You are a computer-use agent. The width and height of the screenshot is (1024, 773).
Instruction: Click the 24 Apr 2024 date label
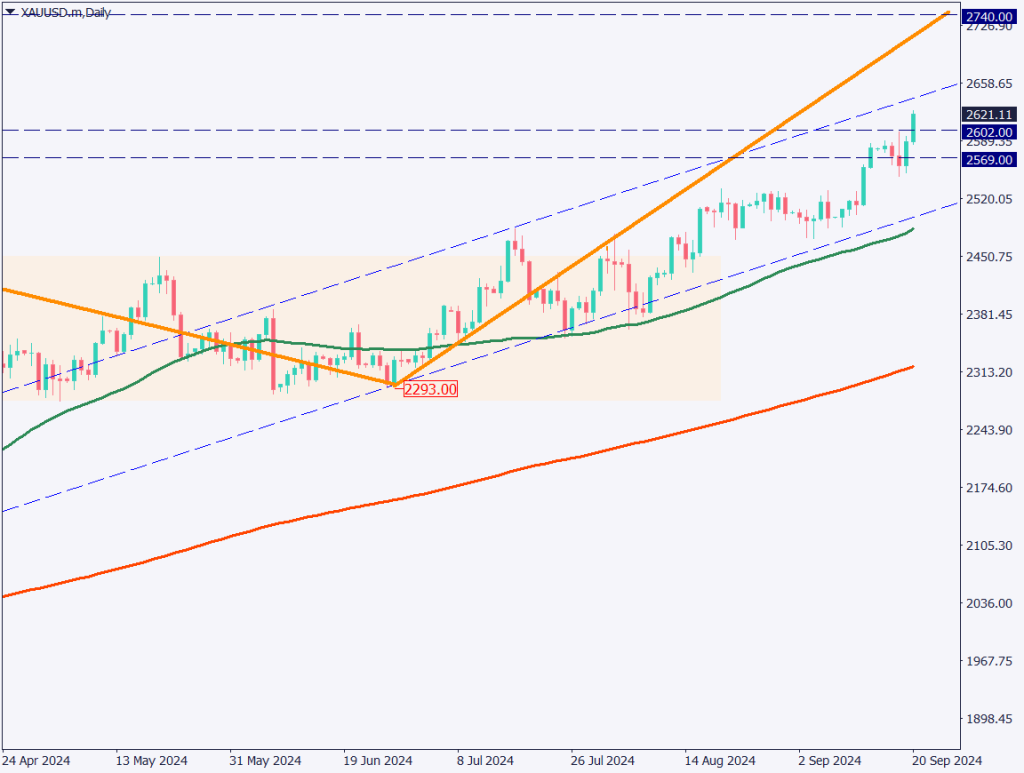coord(36,758)
